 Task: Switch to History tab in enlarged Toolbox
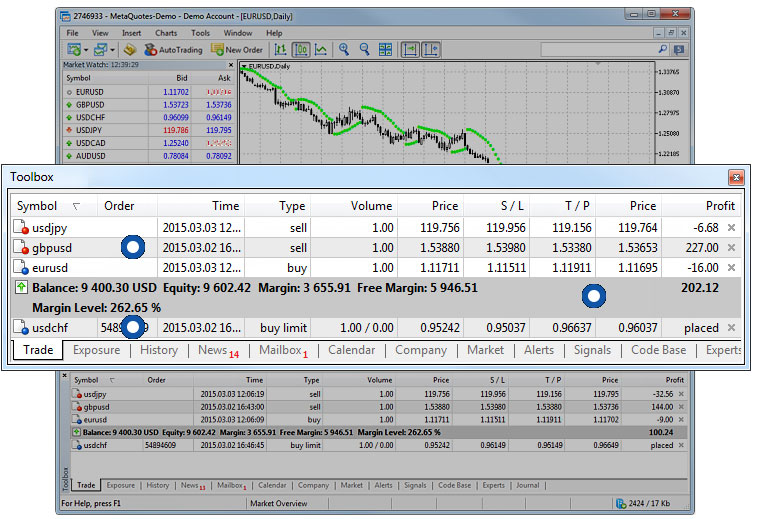pyautogui.click(x=159, y=350)
